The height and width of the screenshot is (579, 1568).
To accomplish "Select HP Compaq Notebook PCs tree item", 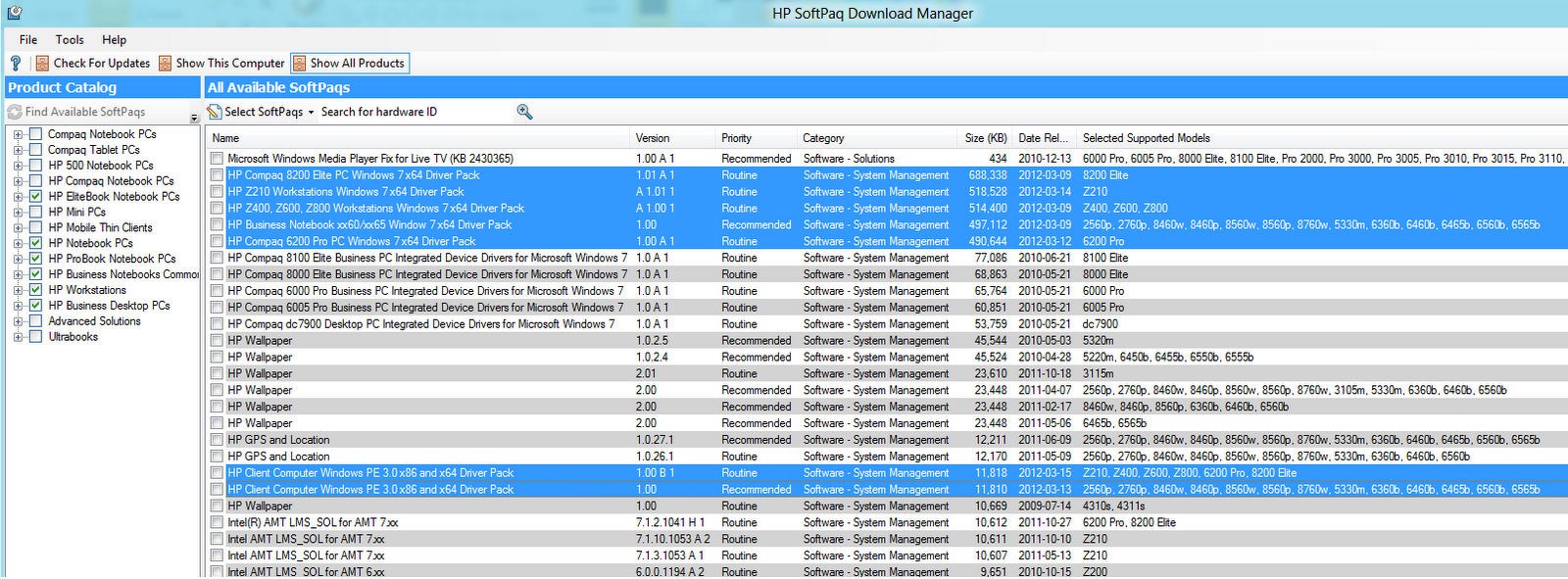I will 111,181.
